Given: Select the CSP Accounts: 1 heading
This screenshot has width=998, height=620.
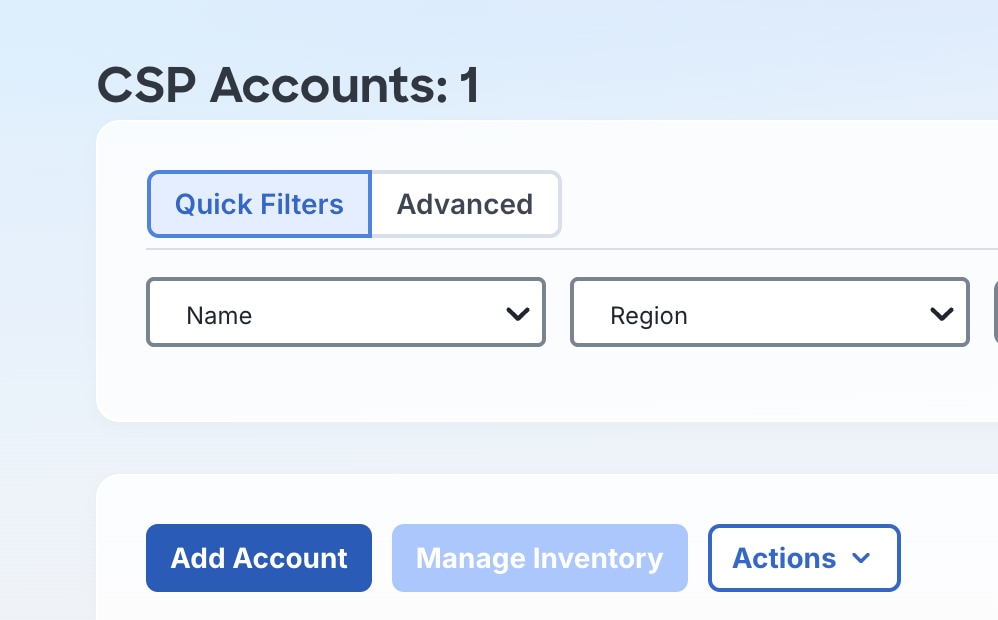Looking at the screenshot, I should point(288,85).
